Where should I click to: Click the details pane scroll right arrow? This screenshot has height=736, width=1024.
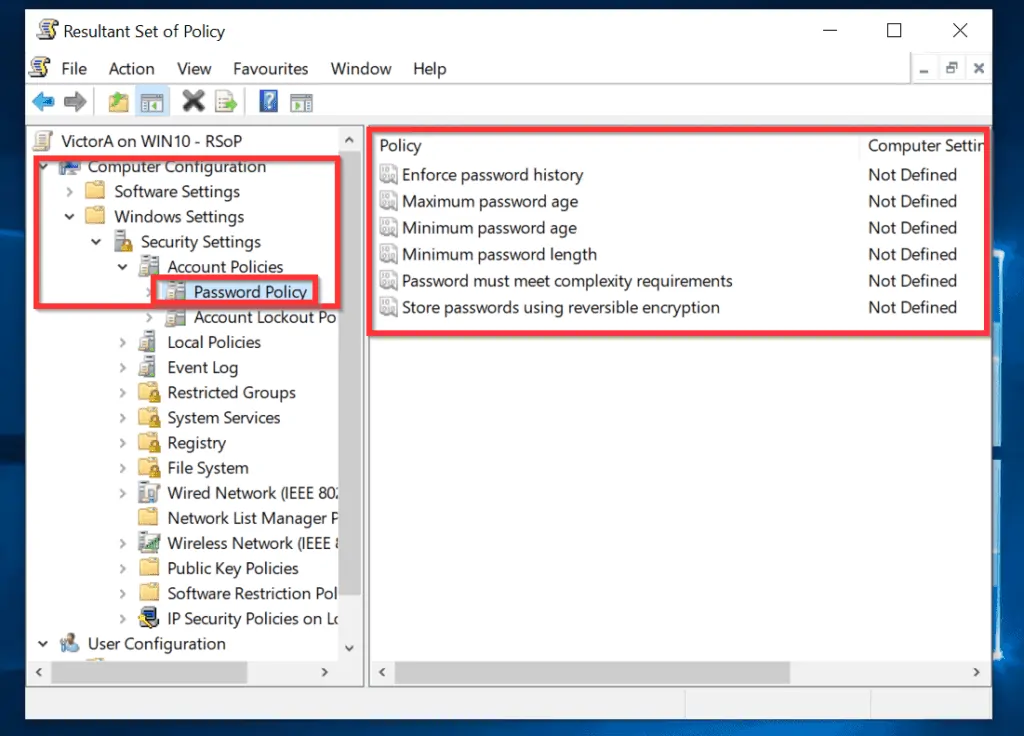pyautogui.click(x=976, y=672)
